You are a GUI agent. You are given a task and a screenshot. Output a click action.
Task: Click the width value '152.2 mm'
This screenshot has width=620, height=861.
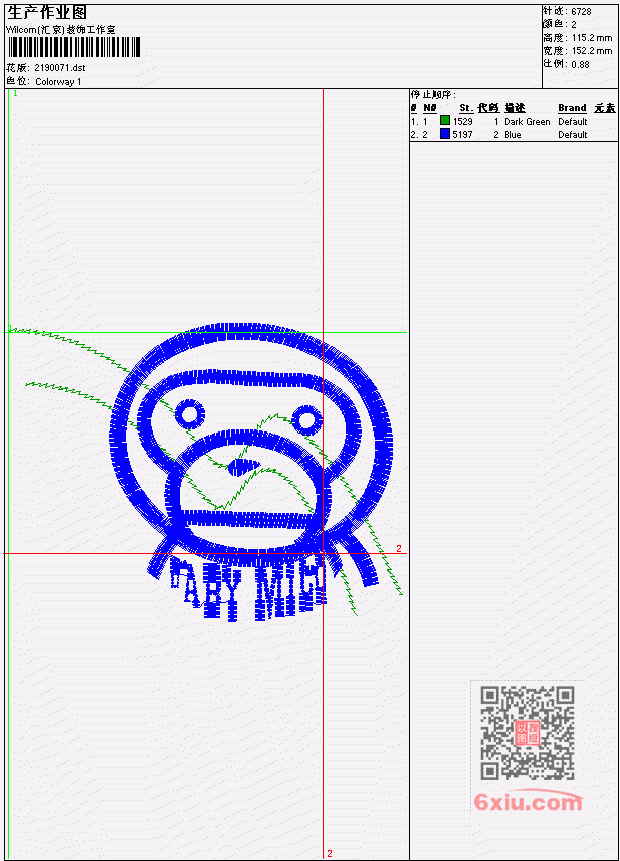pyautogui.click(x=591, y=51)
